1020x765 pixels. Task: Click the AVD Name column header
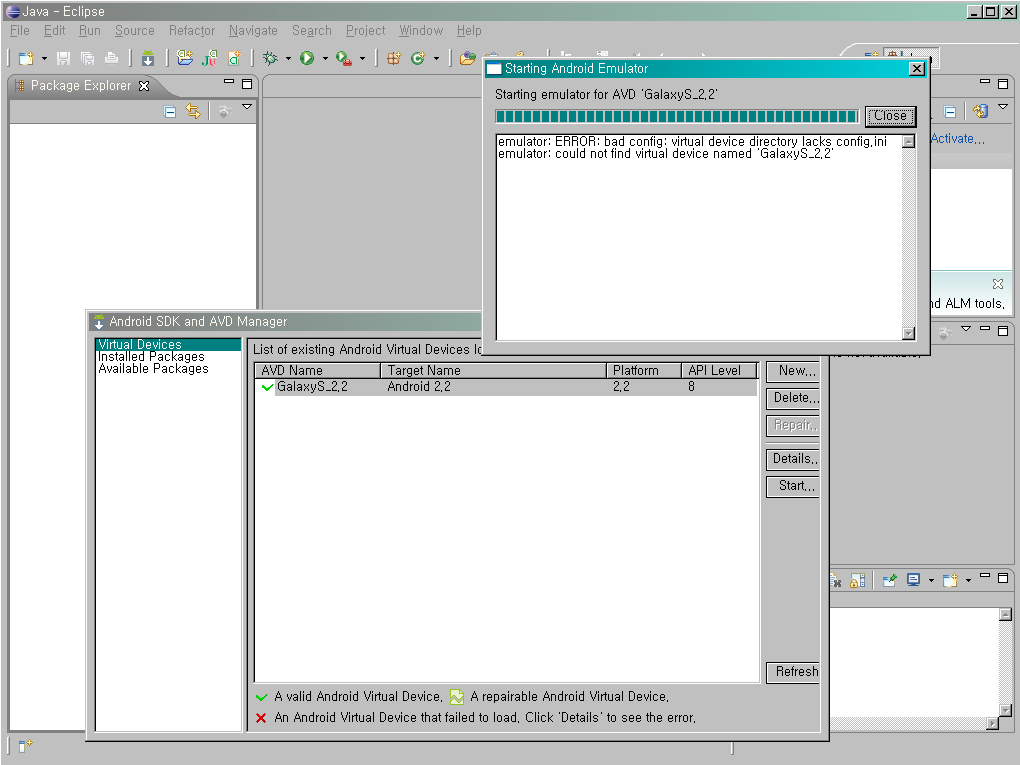coord(317,371)
